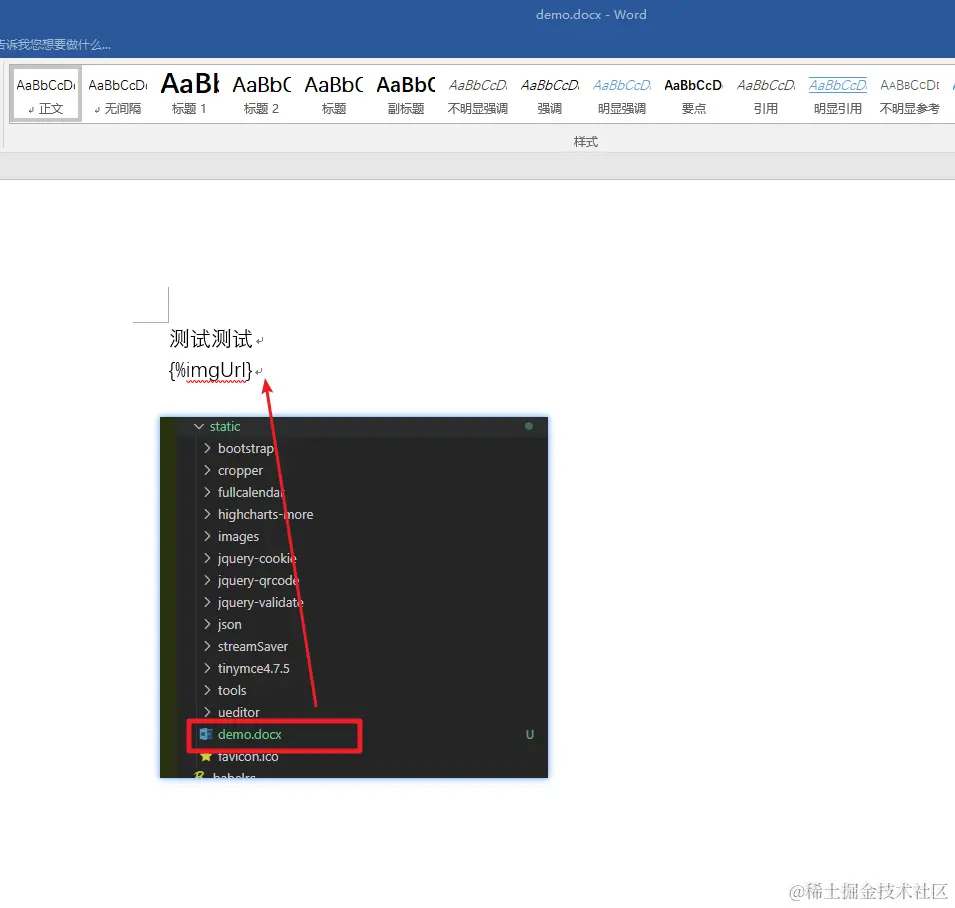Screen dimensions: 955x908
Task: Expand the cropper folder chevron
Action: tap(207, 470)
